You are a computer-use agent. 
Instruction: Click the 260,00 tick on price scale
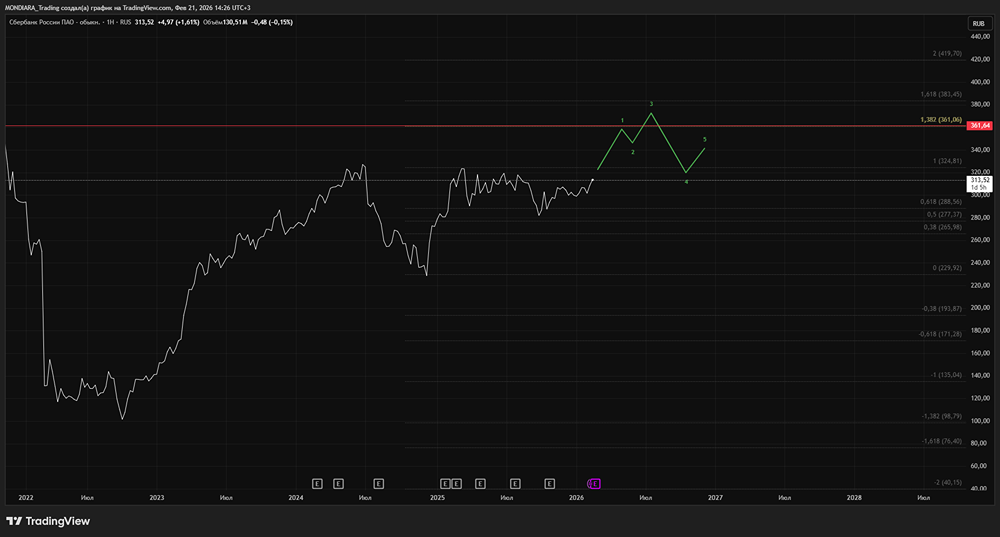(x=980, y=240)
